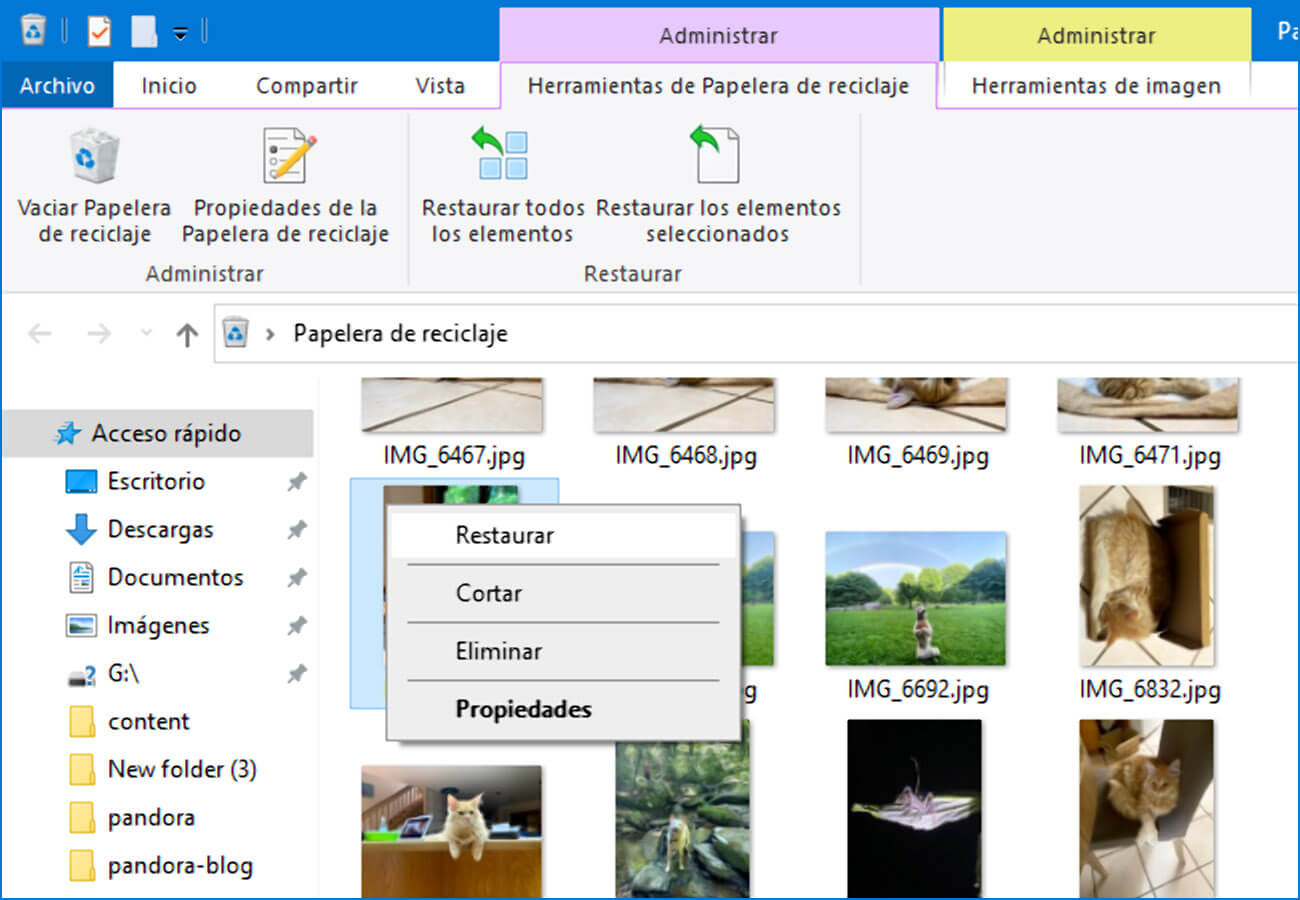Toggle the pin beside Documentos
This screenshot has width=1300, height=900.
coord(296,578)
